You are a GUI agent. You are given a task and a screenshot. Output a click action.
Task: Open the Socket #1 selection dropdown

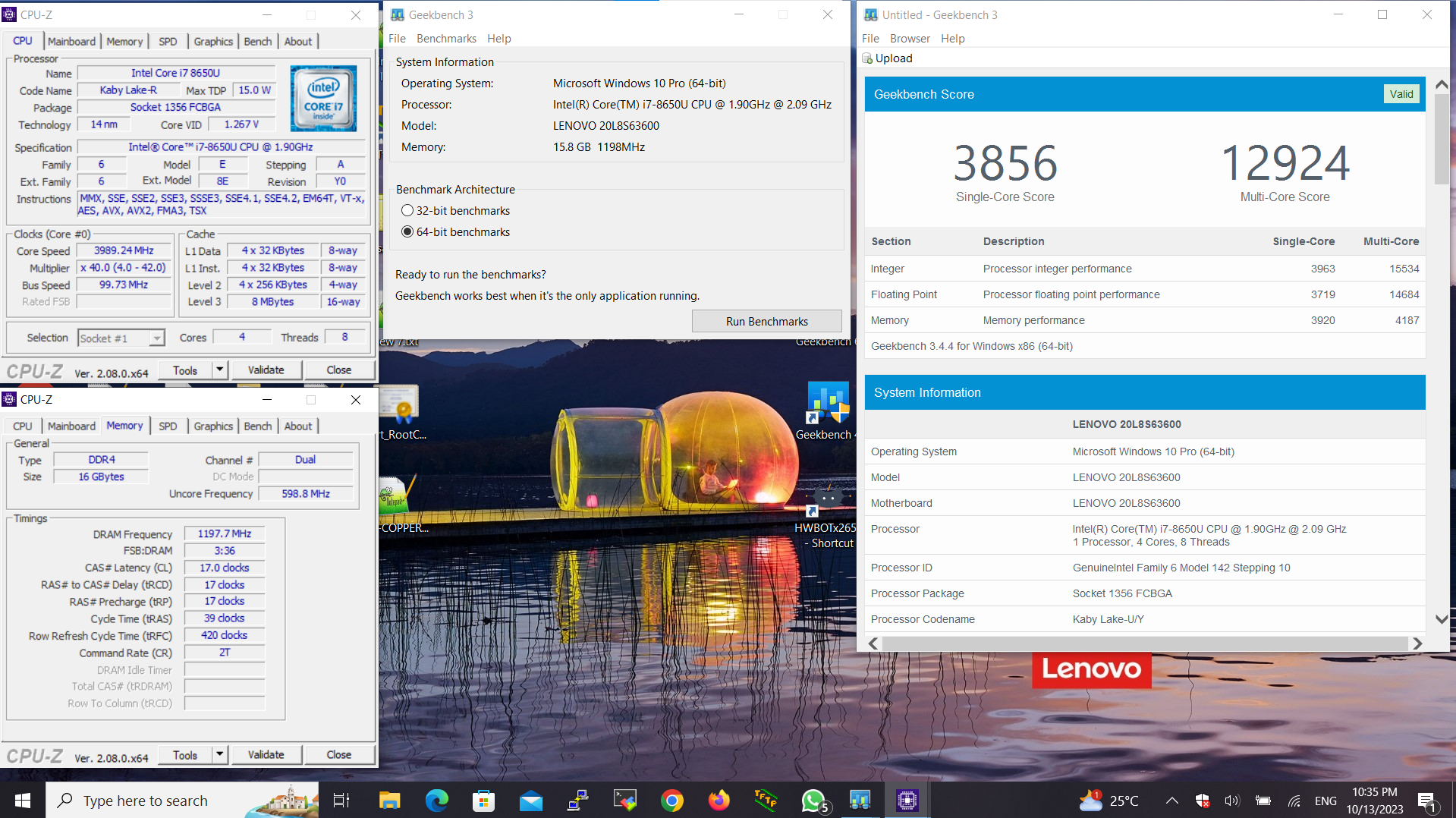pyautogui.click(x=121, y=338)
